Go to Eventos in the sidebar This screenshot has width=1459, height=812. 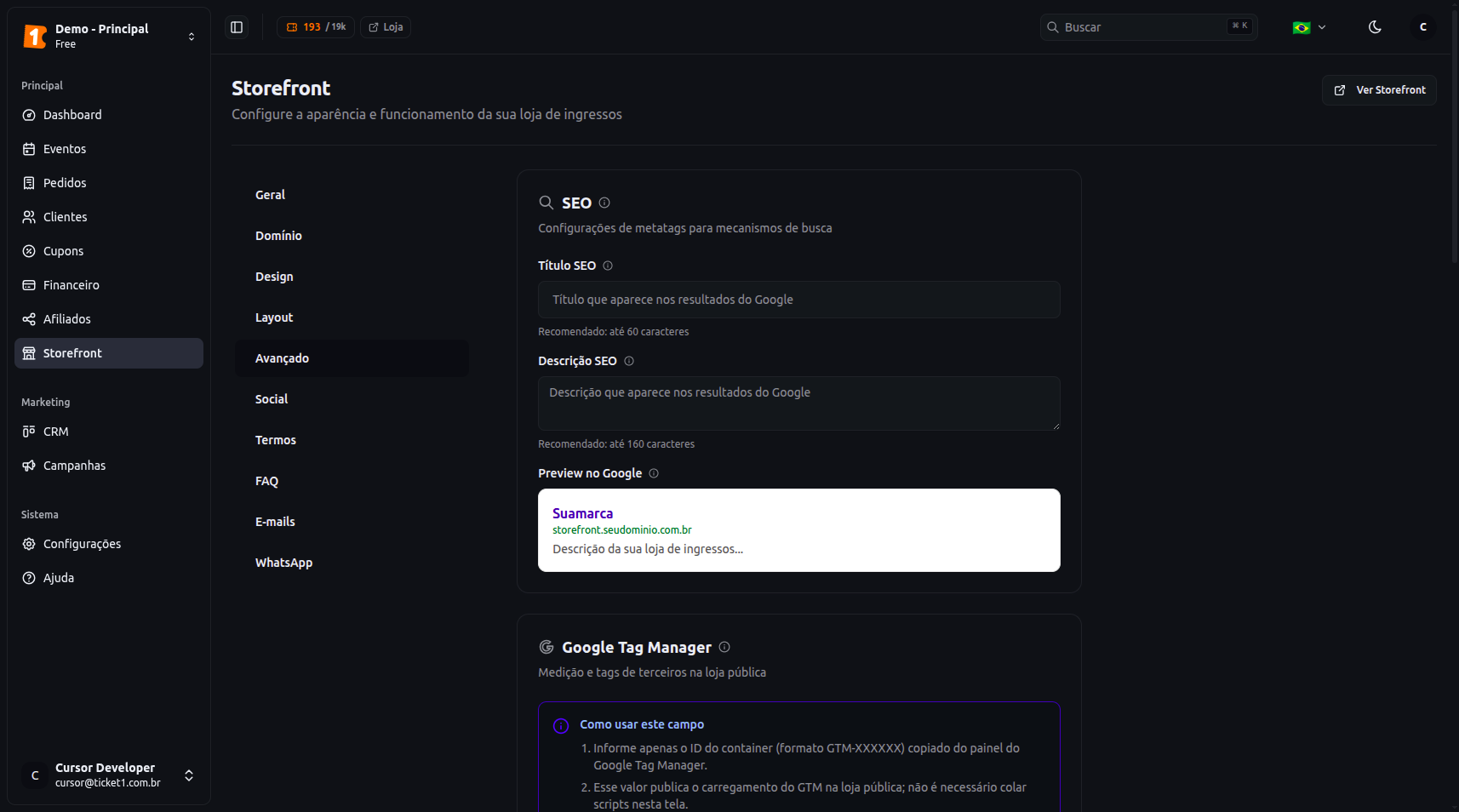109,149
